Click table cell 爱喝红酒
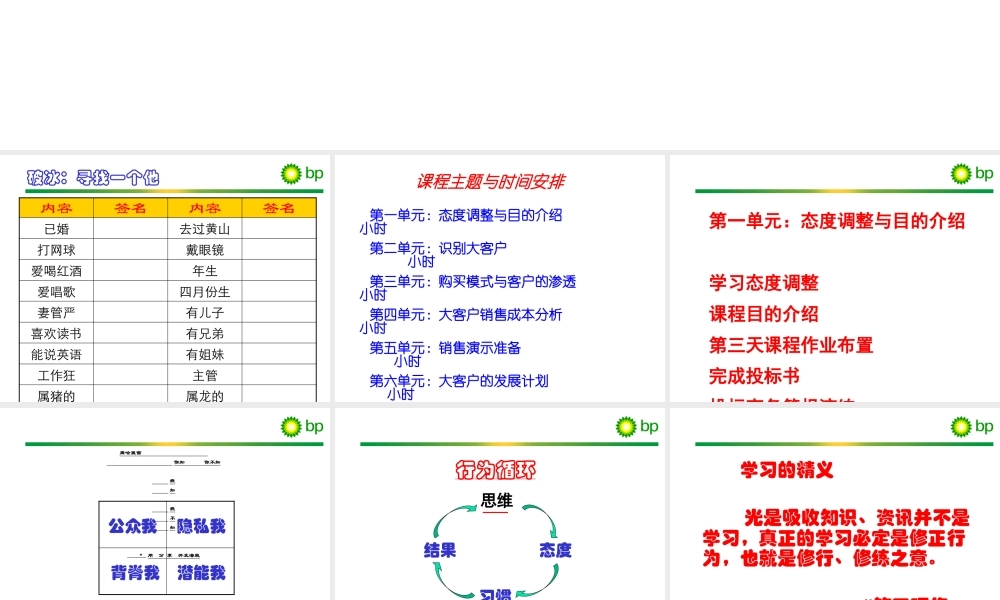The width and height of the screenshot is (1000, 600). pyautogui.click(x=57, y=271)
